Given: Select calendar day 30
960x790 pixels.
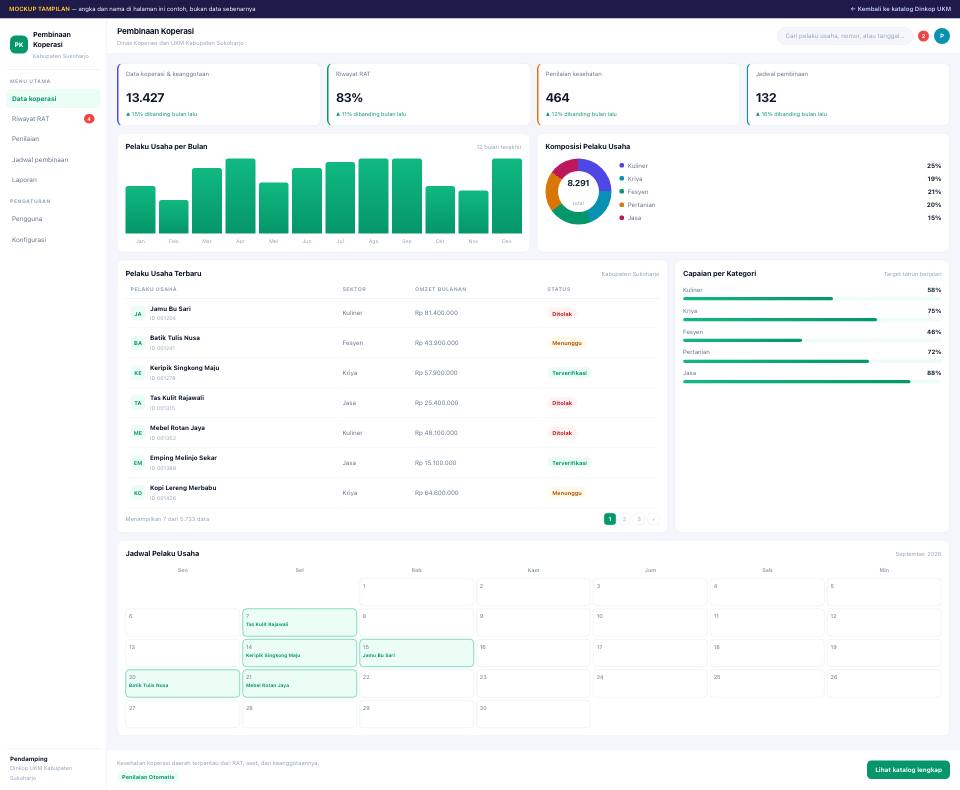Looking at the screenshot, I should click(533, 714).
